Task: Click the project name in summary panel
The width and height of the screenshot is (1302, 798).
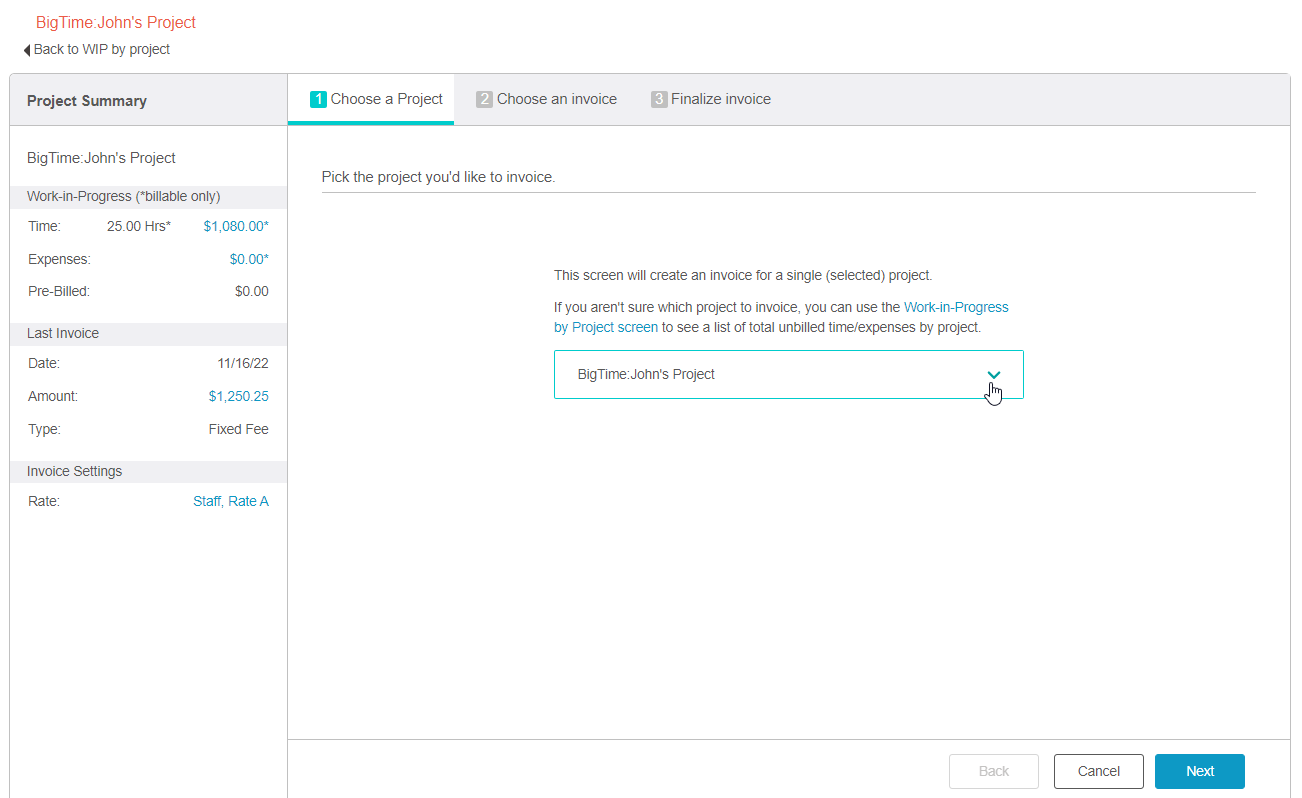Action: pos(101,158)
